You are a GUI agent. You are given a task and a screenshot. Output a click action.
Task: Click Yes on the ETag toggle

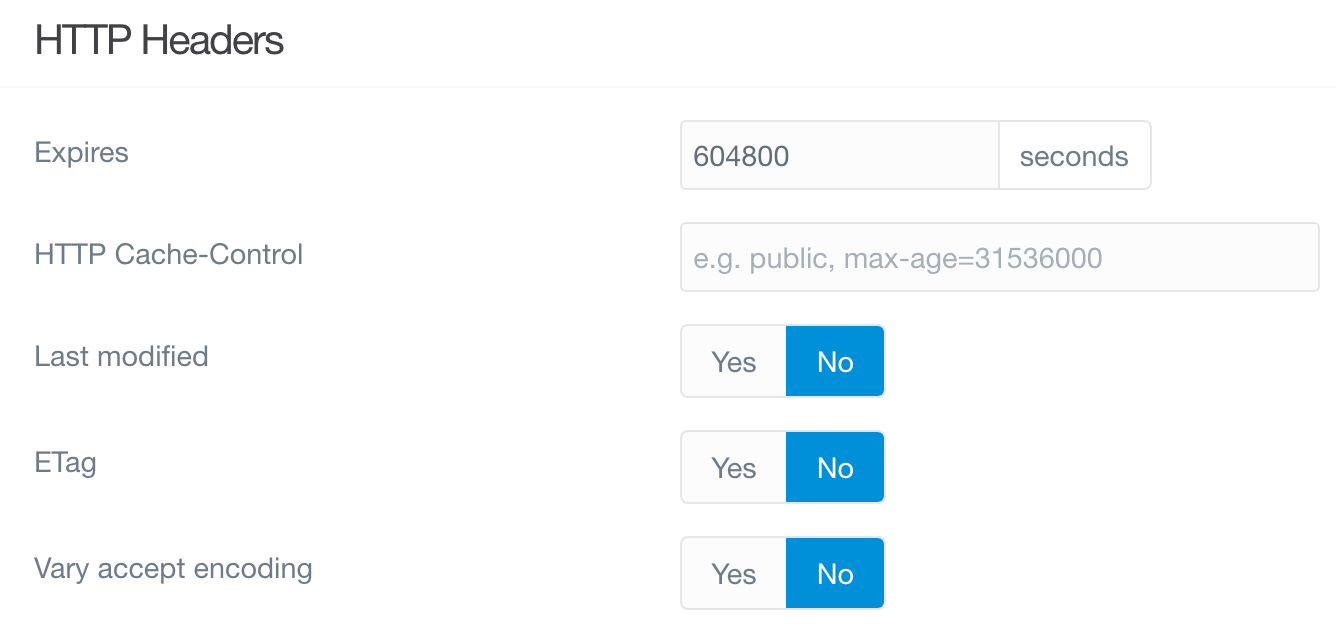pyautogui.click(x=733, y=467)
